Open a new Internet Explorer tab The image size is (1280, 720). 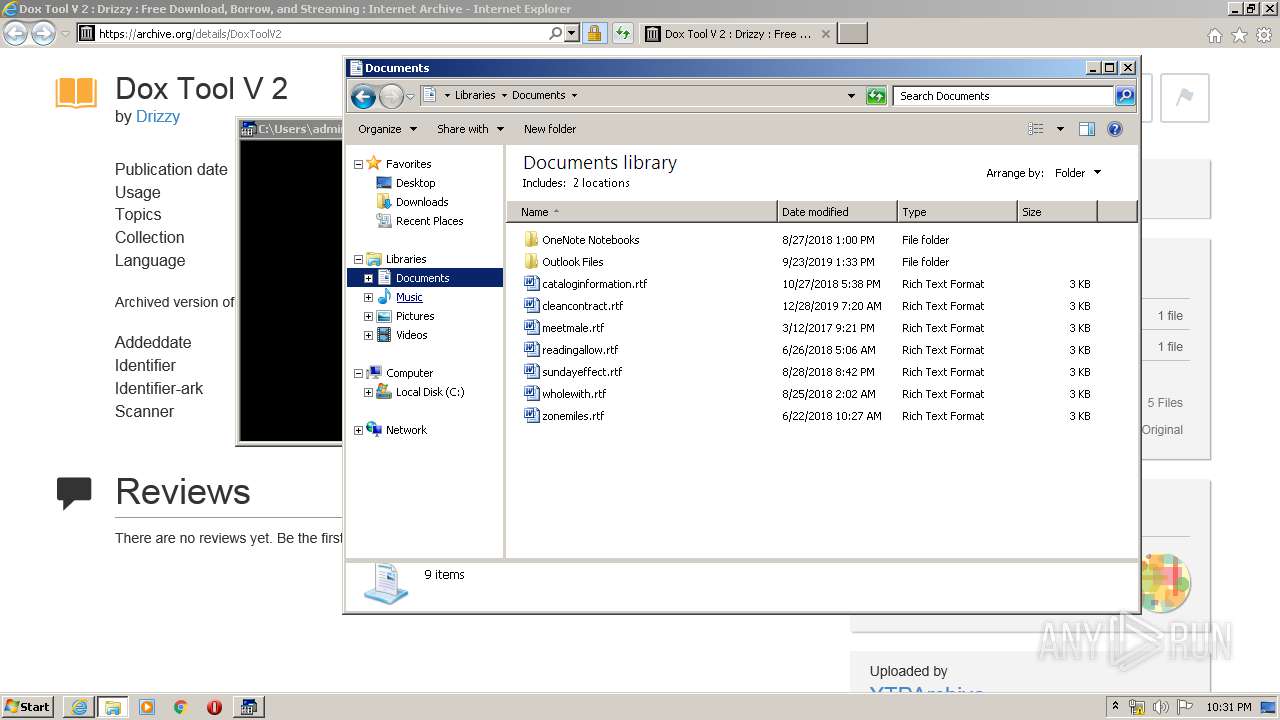coord(852,34)
